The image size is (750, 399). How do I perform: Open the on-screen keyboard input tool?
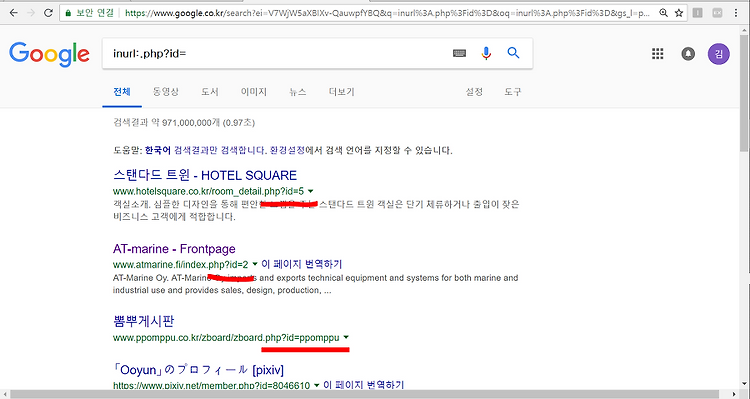coord(459,53)
